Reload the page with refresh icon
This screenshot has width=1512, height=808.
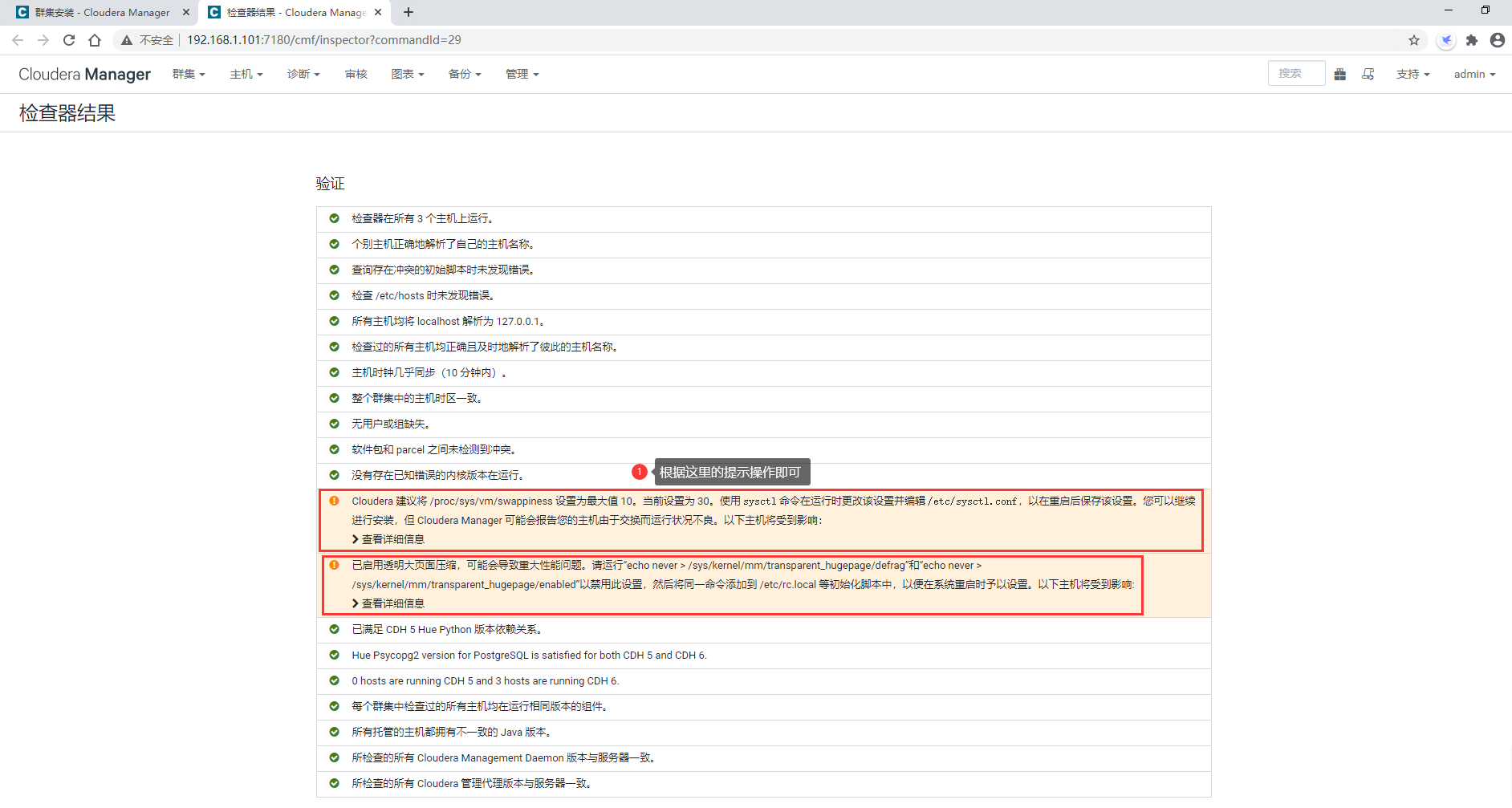click(x=69, y=40)
